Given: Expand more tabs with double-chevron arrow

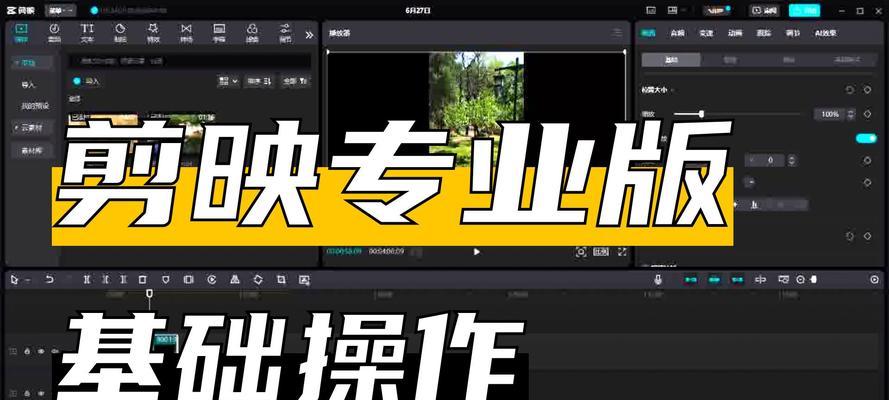Looking at the screenshot, I should tap(309, 35).
